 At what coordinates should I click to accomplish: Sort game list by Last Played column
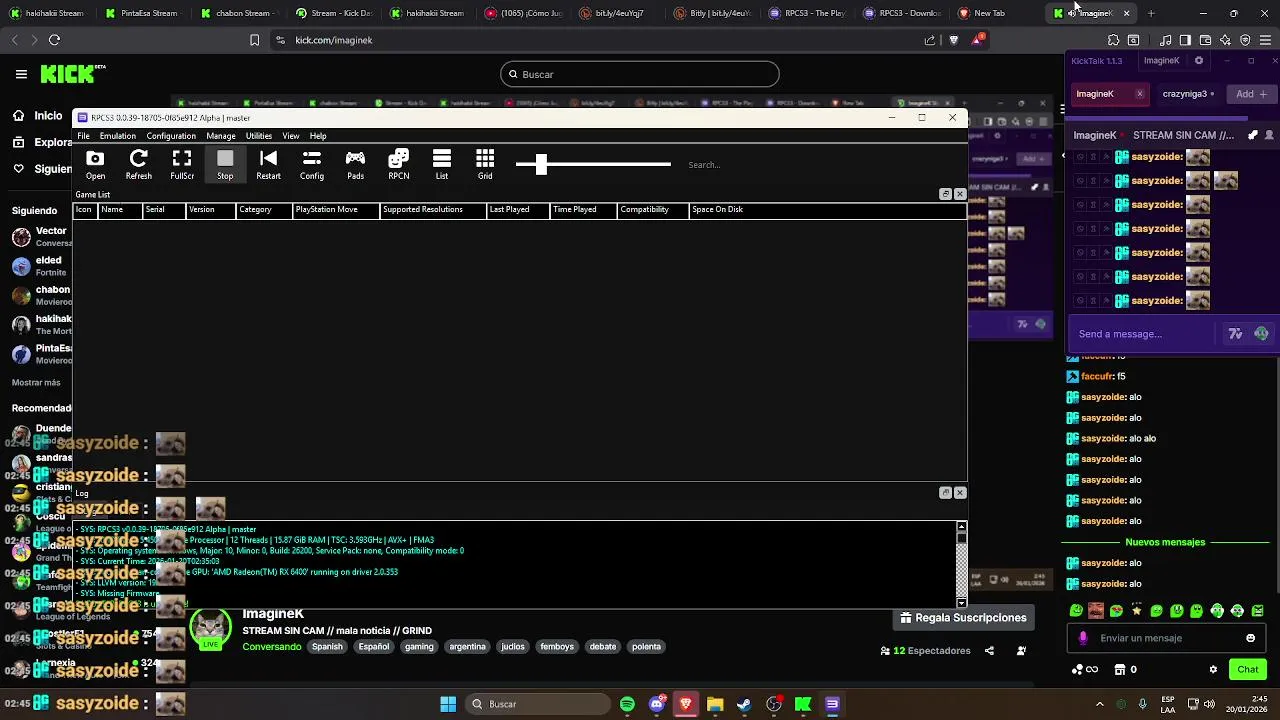[517, 210]
